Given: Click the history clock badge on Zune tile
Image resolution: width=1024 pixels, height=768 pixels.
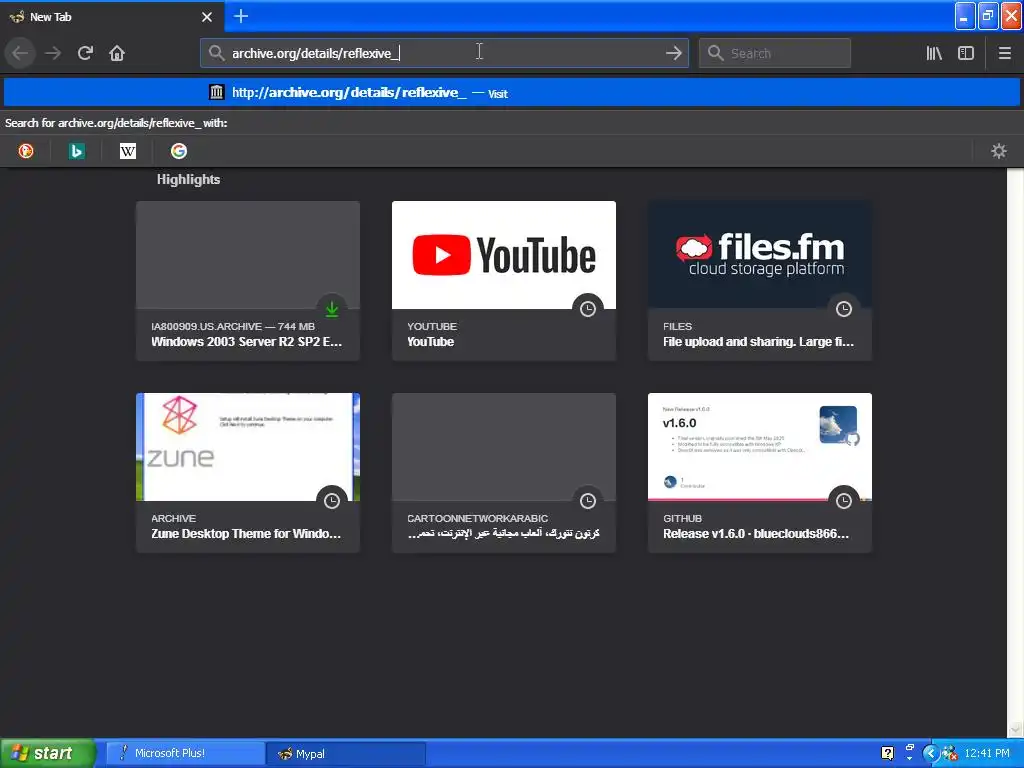Looking at the screenshot, I should (x=332, y=501).
